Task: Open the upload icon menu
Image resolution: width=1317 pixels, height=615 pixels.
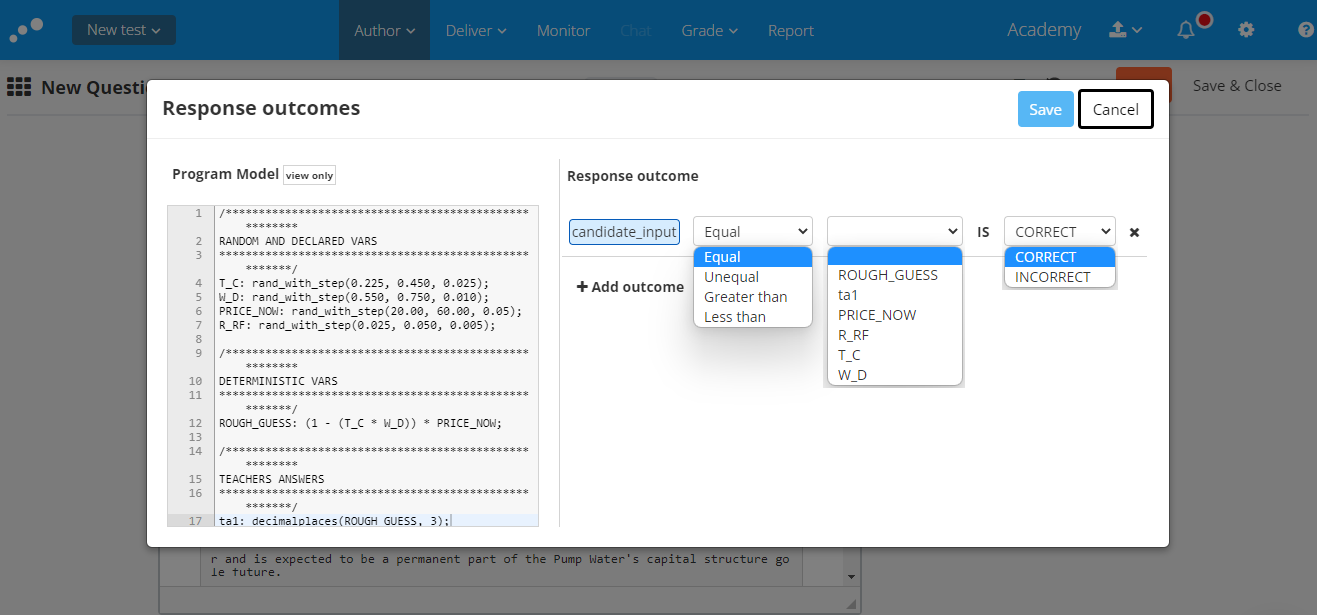Action: click(1126, 30)
